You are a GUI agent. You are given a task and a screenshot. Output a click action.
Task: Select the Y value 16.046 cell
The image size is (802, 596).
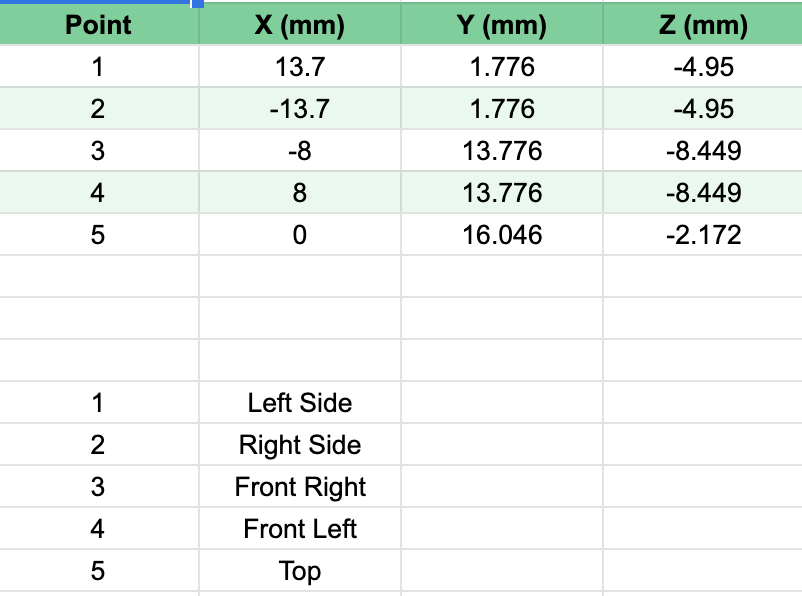pyautogui.click(x=501, y=235)
